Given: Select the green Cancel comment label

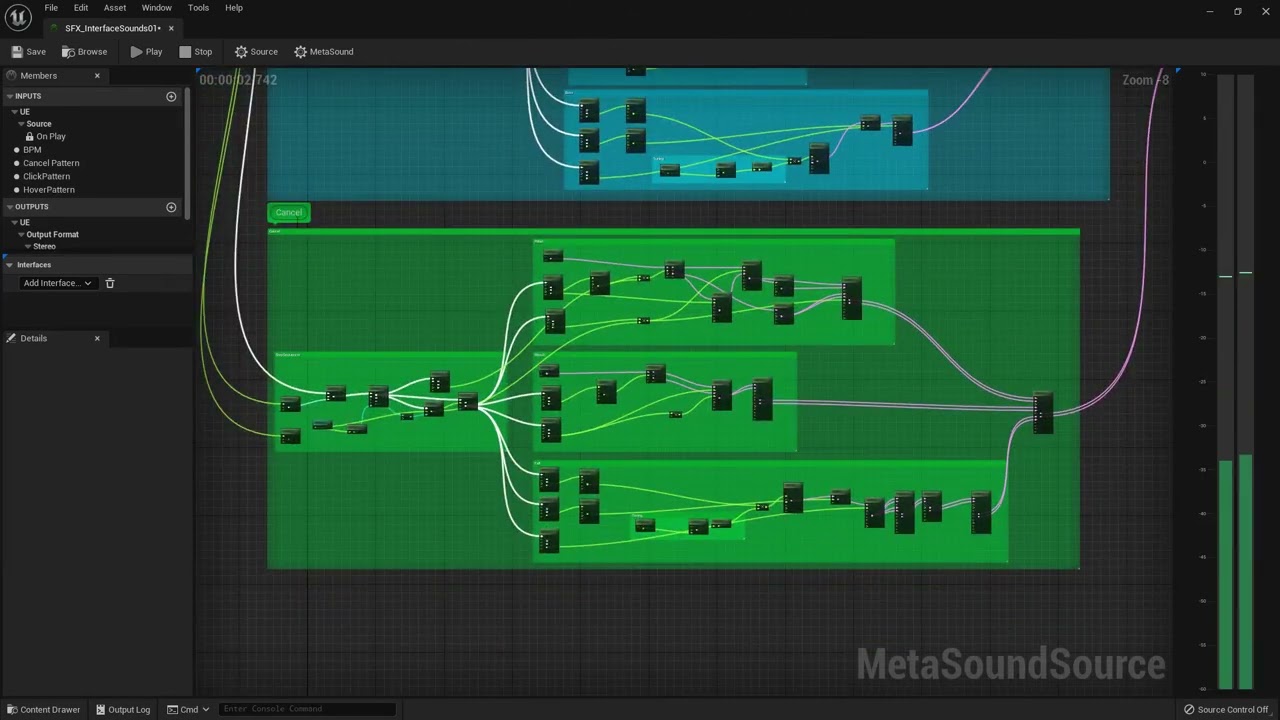Looking at the screenshot, I should [x=288, y=212].
